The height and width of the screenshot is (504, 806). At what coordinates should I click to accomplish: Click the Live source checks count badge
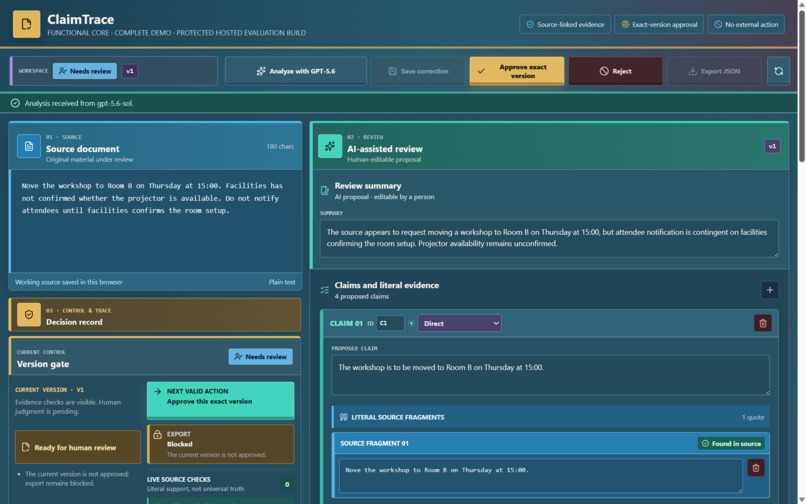pos(287,484)
